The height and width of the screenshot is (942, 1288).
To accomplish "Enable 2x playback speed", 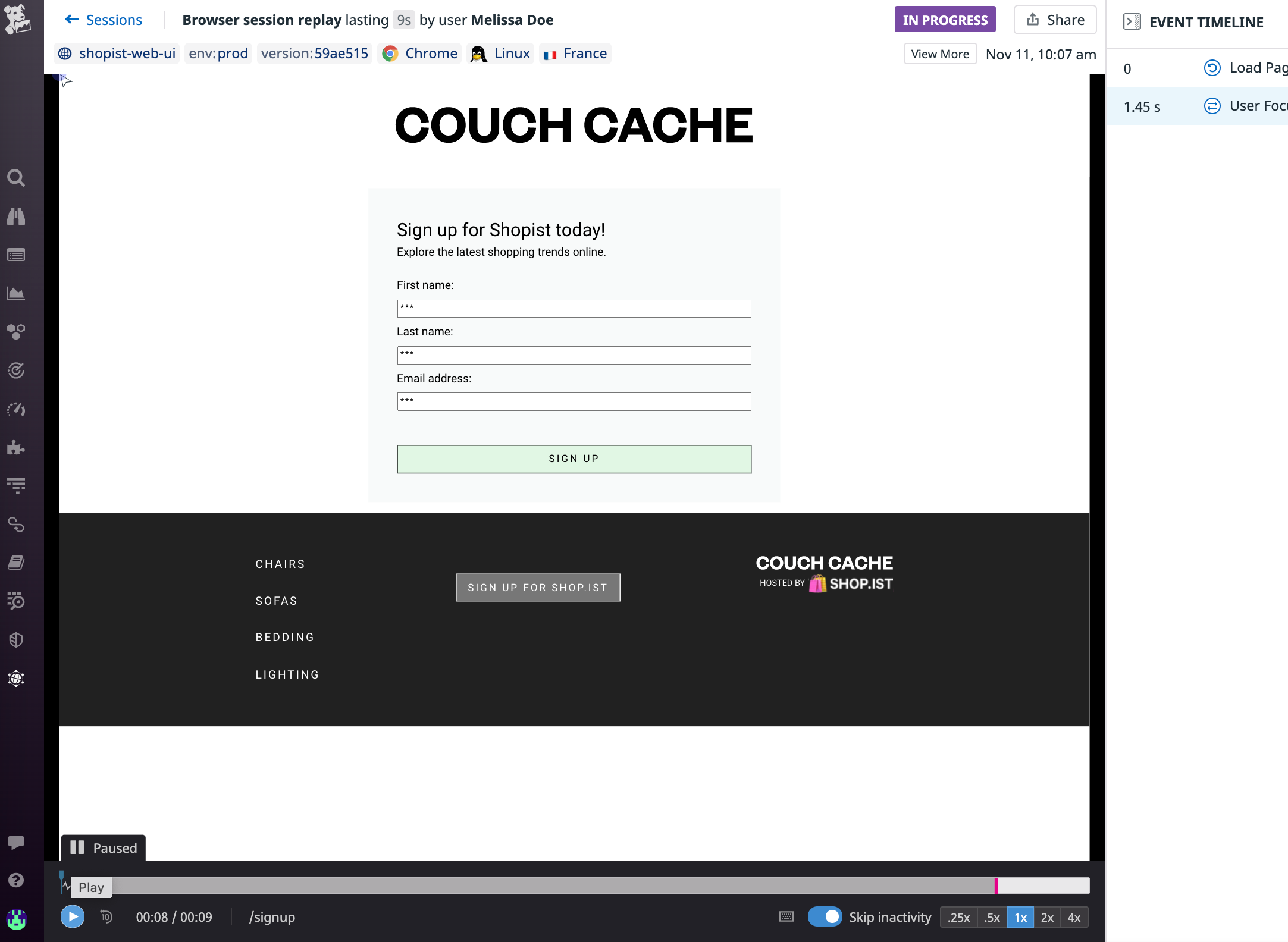I will point(1047,917).
